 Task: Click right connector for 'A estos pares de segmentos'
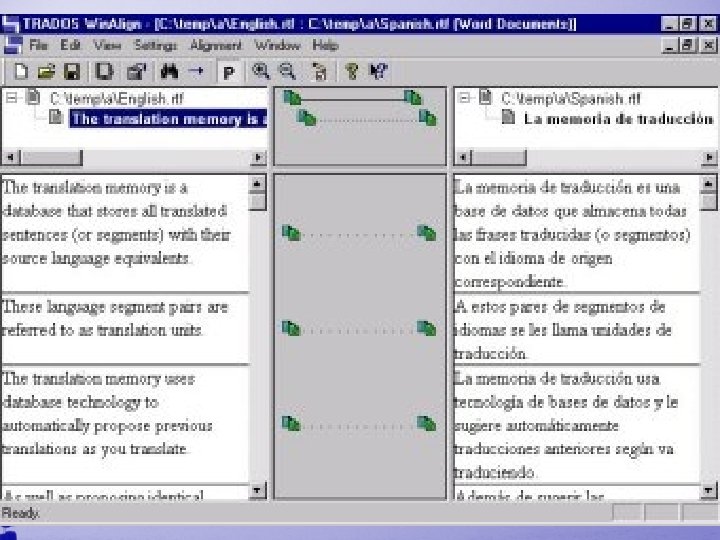click(x=426, y=328)
